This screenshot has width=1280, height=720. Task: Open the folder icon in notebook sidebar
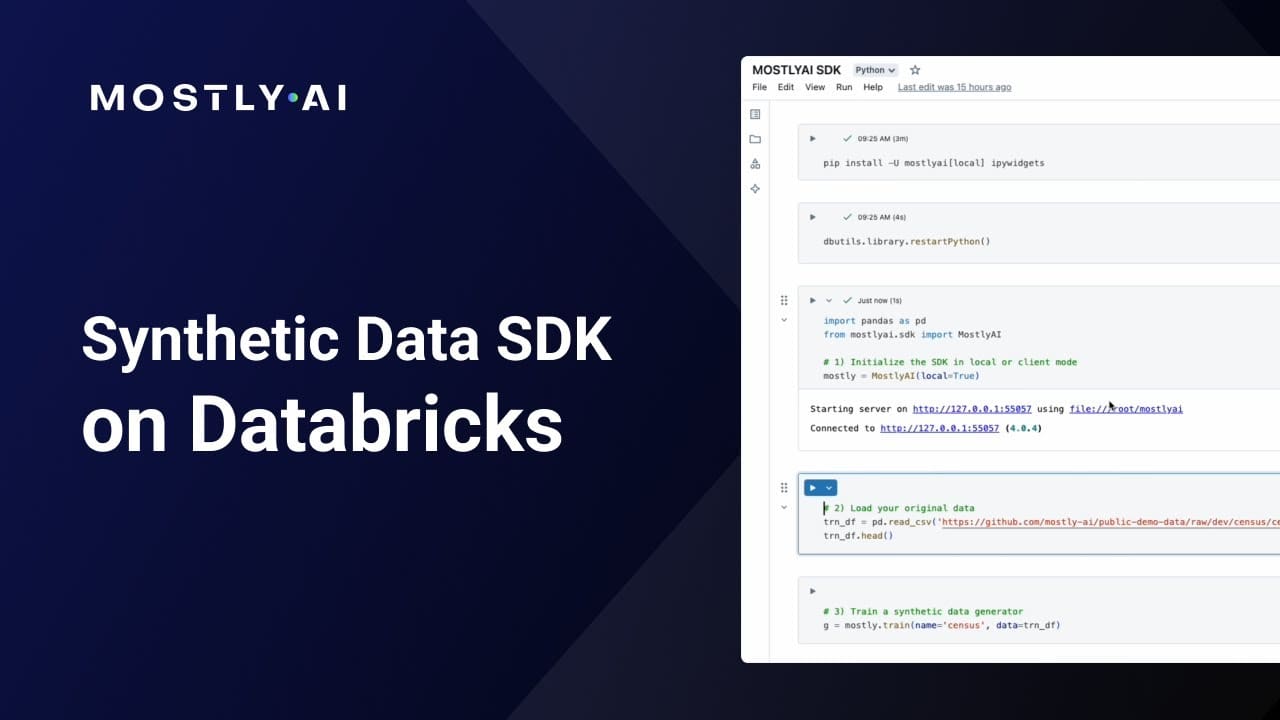click(754, 139)
